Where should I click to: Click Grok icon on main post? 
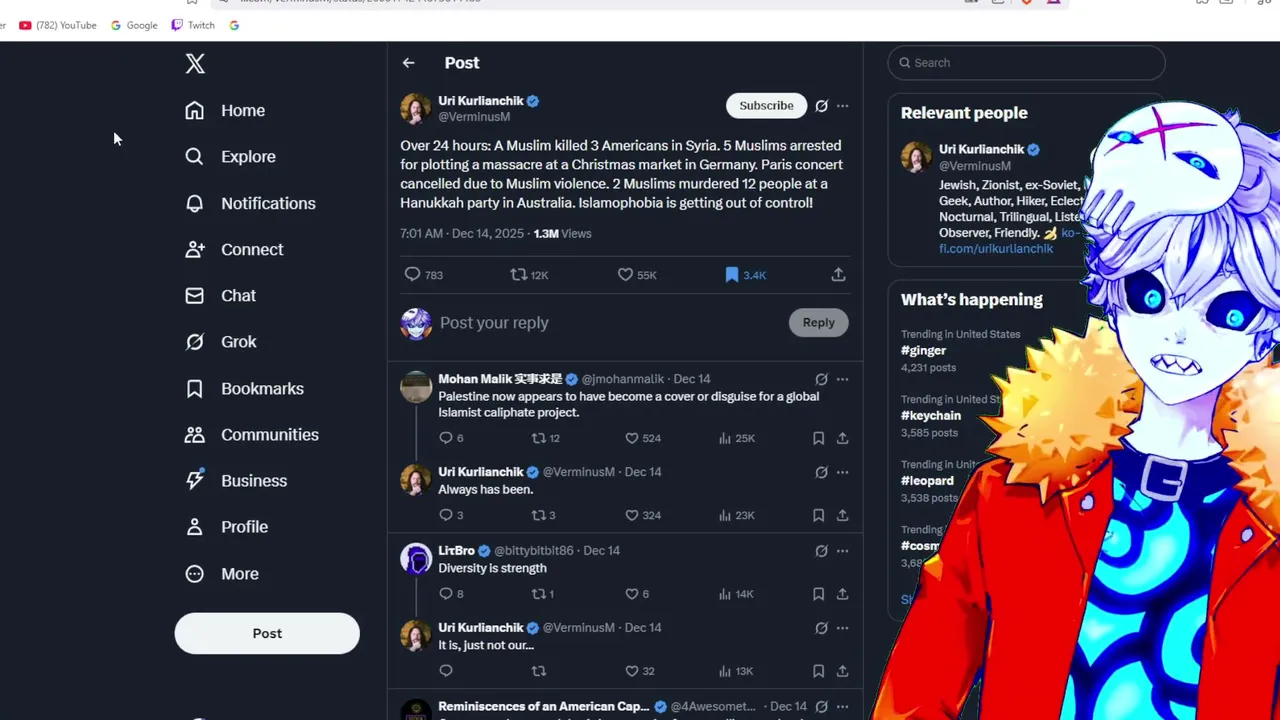[821, 105]
